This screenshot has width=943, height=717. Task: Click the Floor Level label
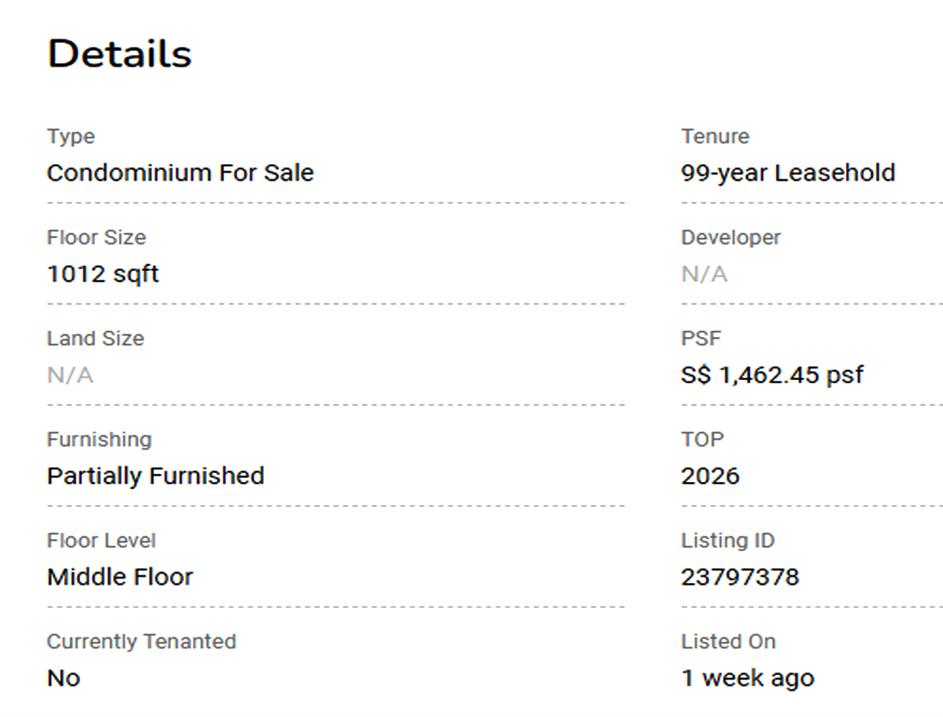coord(101,541)
